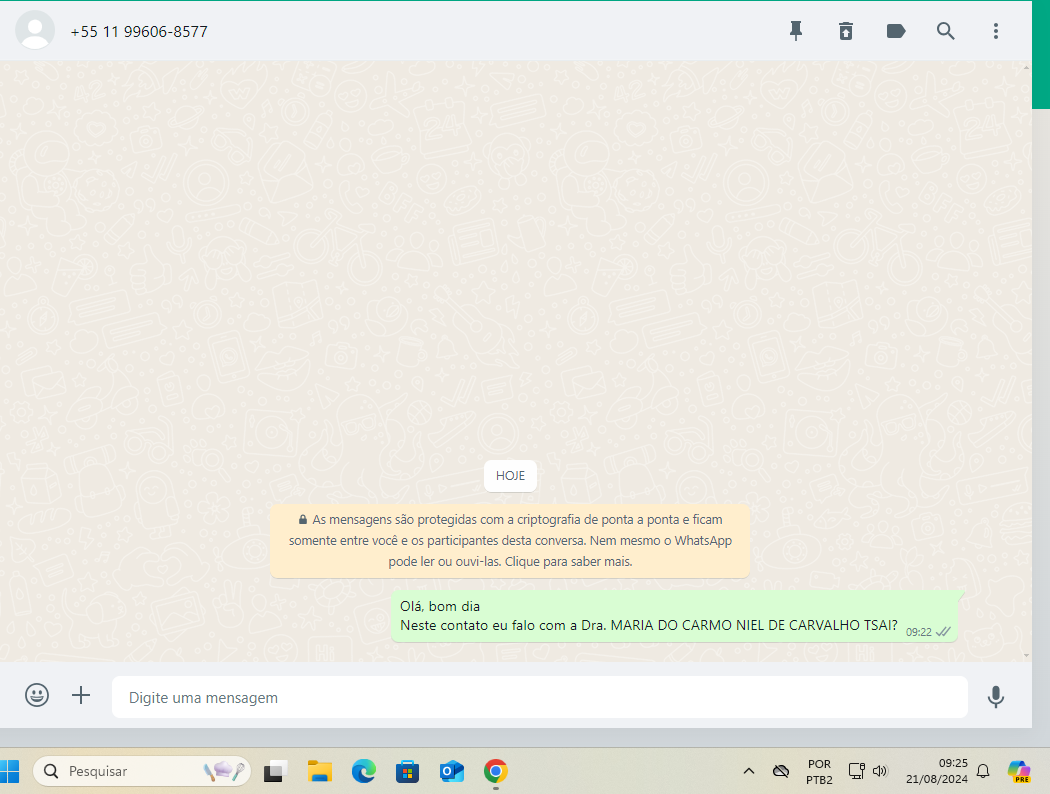Open the emoji picker
Screen dimensions: 1050x794
[37, 695]
